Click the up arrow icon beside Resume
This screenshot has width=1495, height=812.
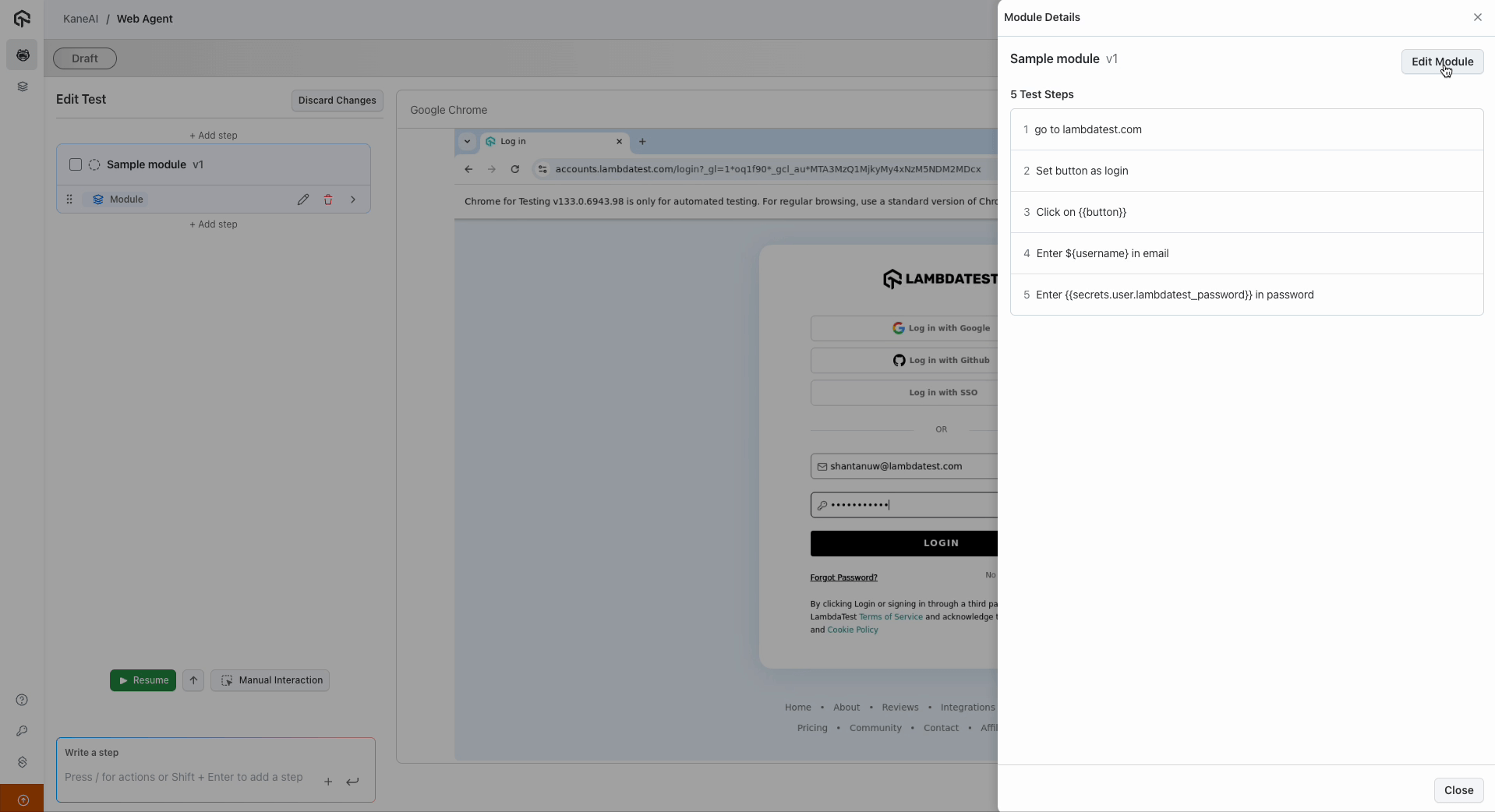coord(193,680)
